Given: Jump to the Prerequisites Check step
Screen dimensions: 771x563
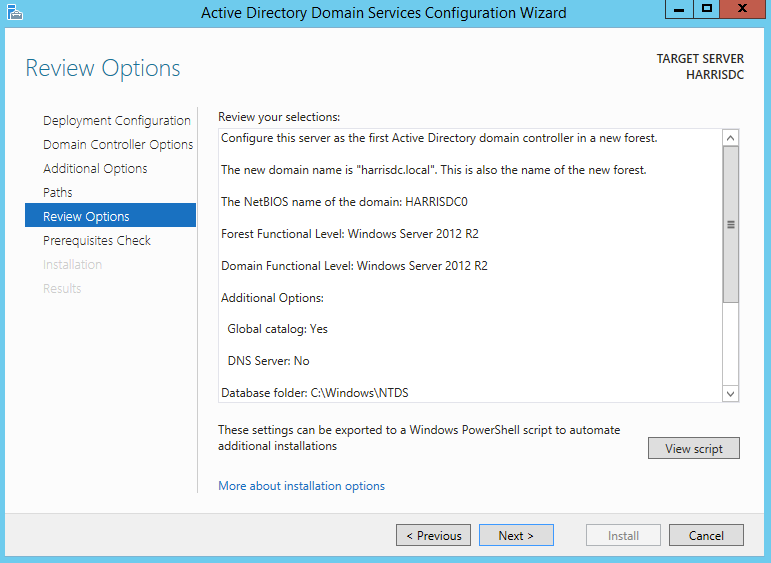Looking at the screenshot, I should (97, 240).
